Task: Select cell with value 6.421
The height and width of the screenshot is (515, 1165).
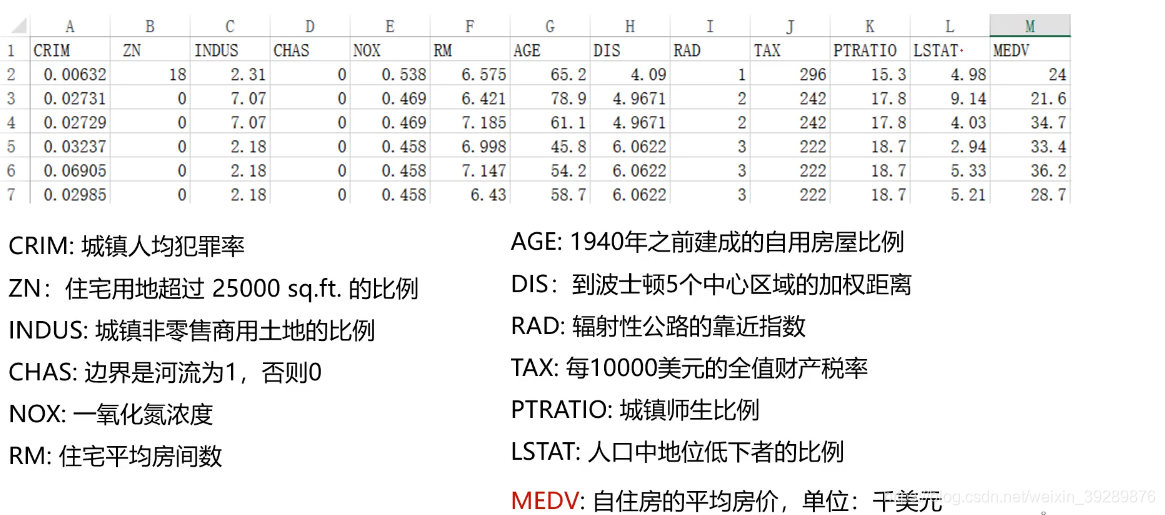Action: coord(469,99)
